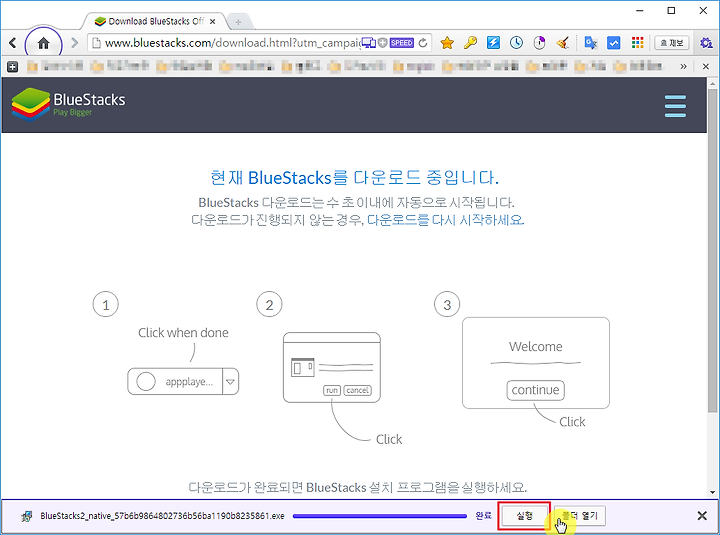
Task: Click the broom cleanup icon
Action: coord(562,43)
